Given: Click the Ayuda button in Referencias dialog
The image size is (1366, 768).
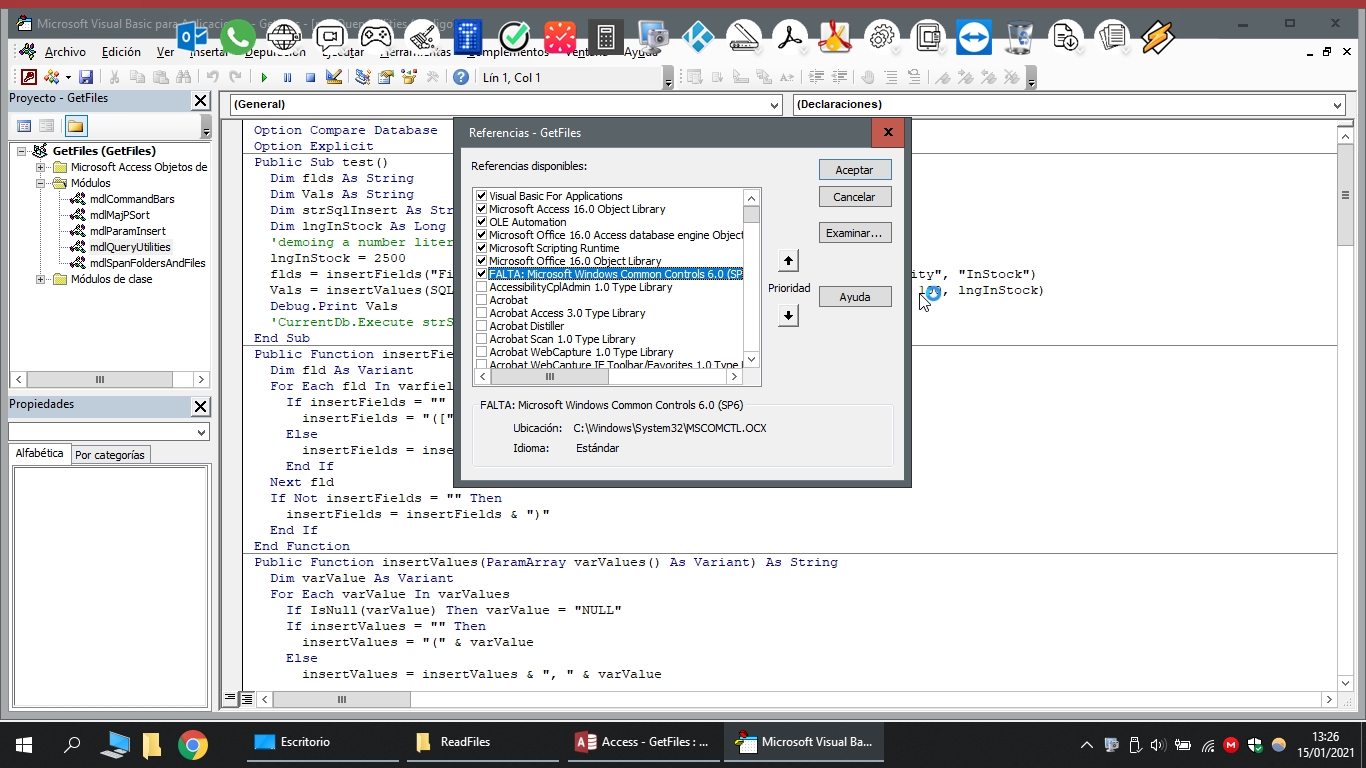Looking at the screenshot, I should tap(855, 297).
